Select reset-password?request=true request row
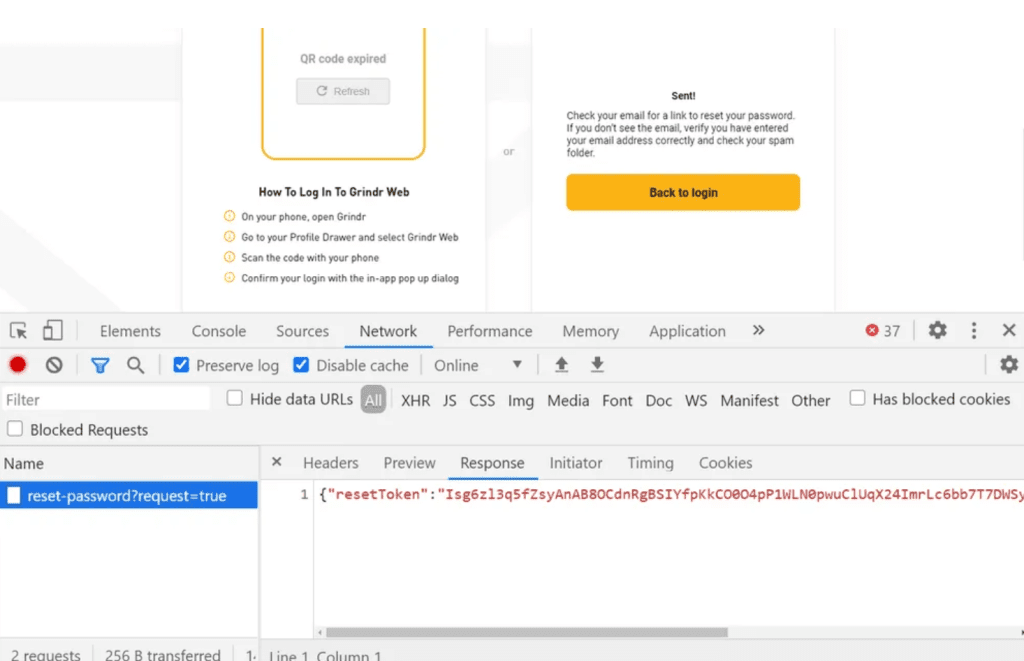This screenshot has height=661, width=1024. (129, 495)
